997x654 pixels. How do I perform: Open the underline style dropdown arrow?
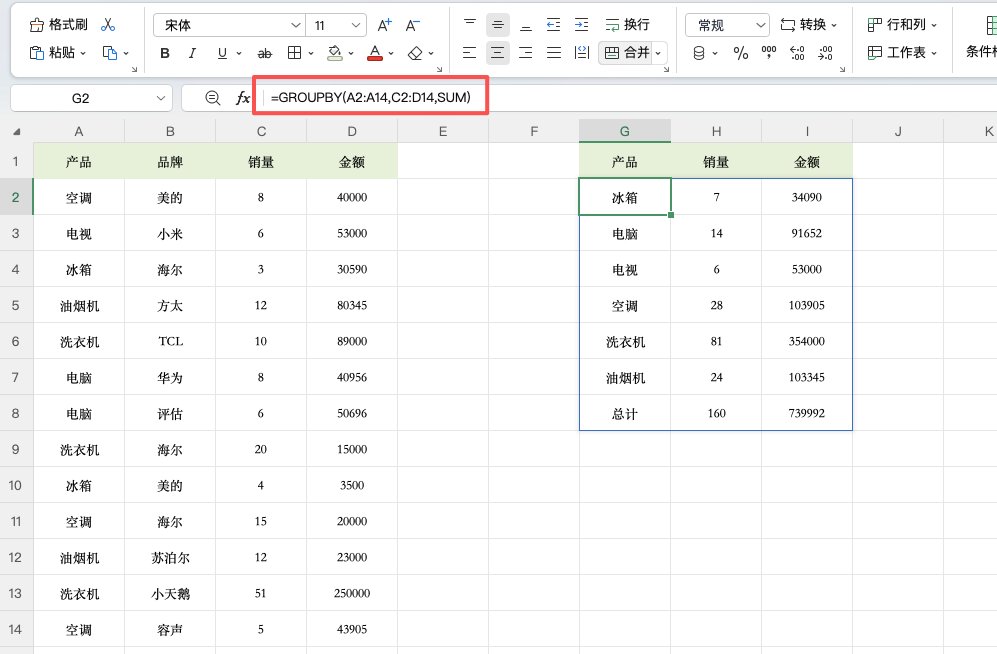pos(239,53)
